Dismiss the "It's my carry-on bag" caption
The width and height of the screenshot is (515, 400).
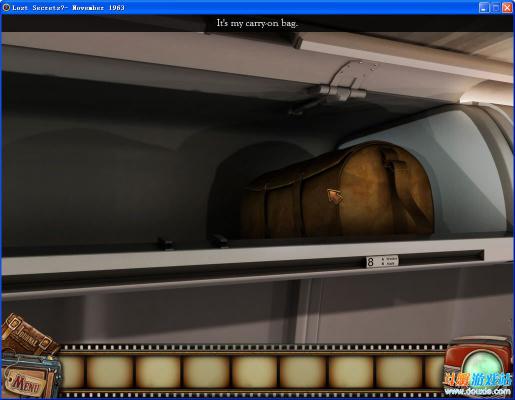coord(257,23)
